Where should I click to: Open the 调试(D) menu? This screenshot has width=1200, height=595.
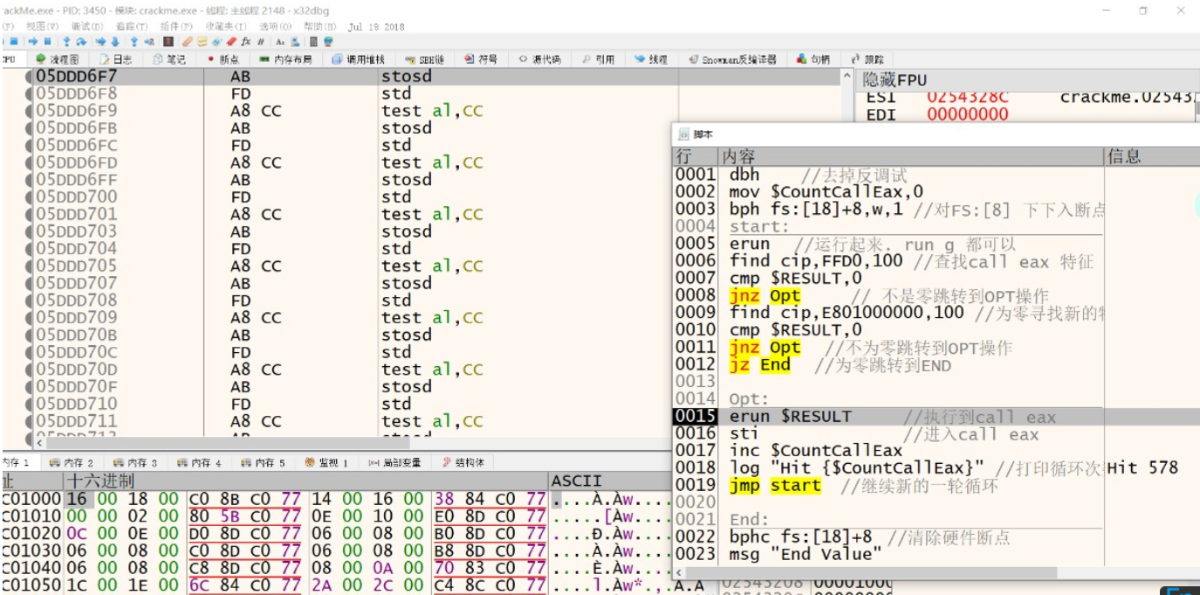click(87, 26)
